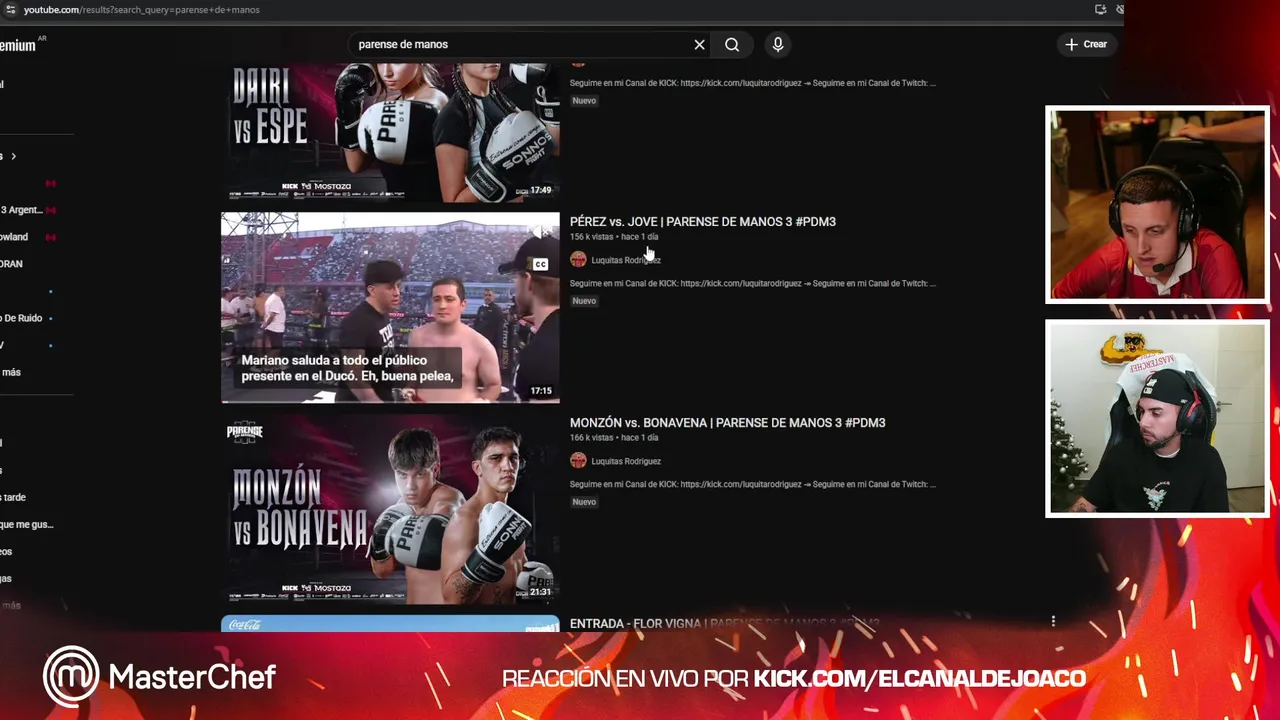This screenshot has width=1280, height=720.
Task: Click the Coca-Cola thumbnail of ENTRADA - FLOR VIGNA
Action: 390,624
